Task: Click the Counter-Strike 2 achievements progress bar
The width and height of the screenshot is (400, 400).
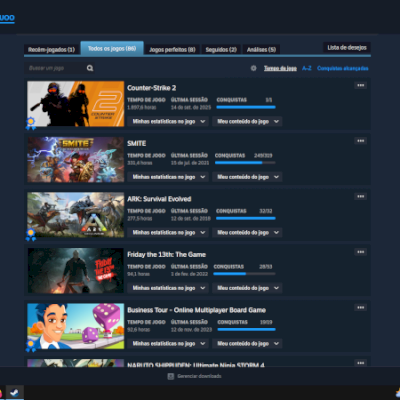Action: click(246, 107)
